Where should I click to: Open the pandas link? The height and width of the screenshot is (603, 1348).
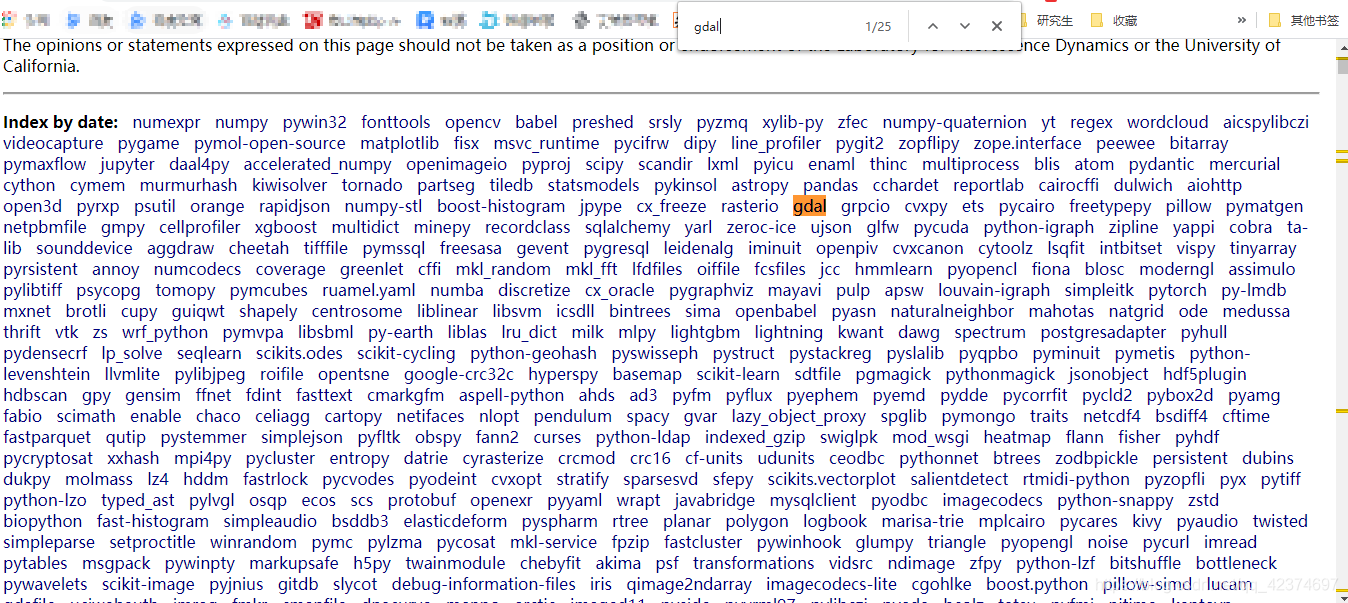830,185
